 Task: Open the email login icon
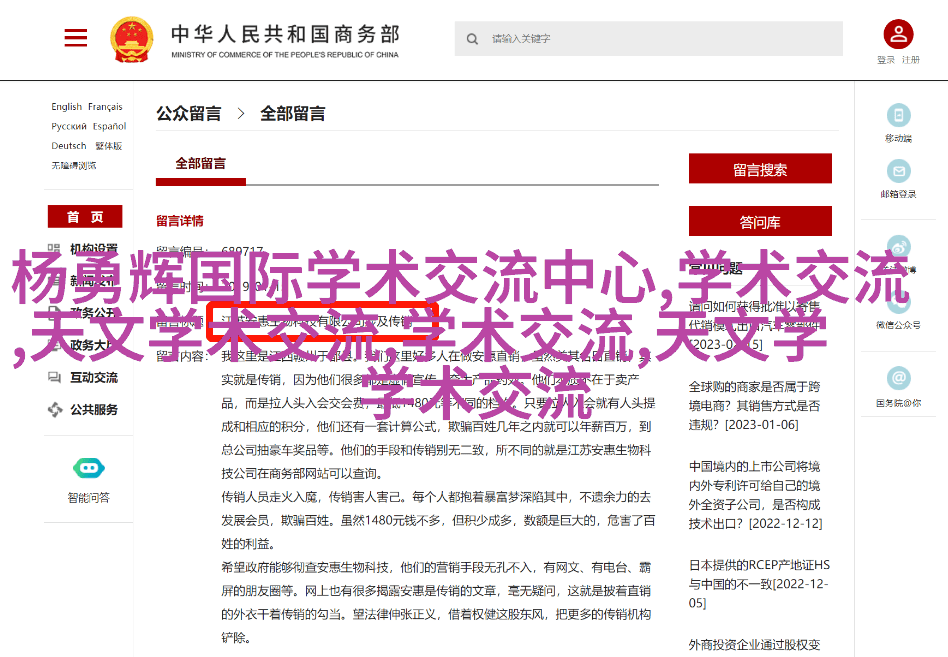[898, 171]
